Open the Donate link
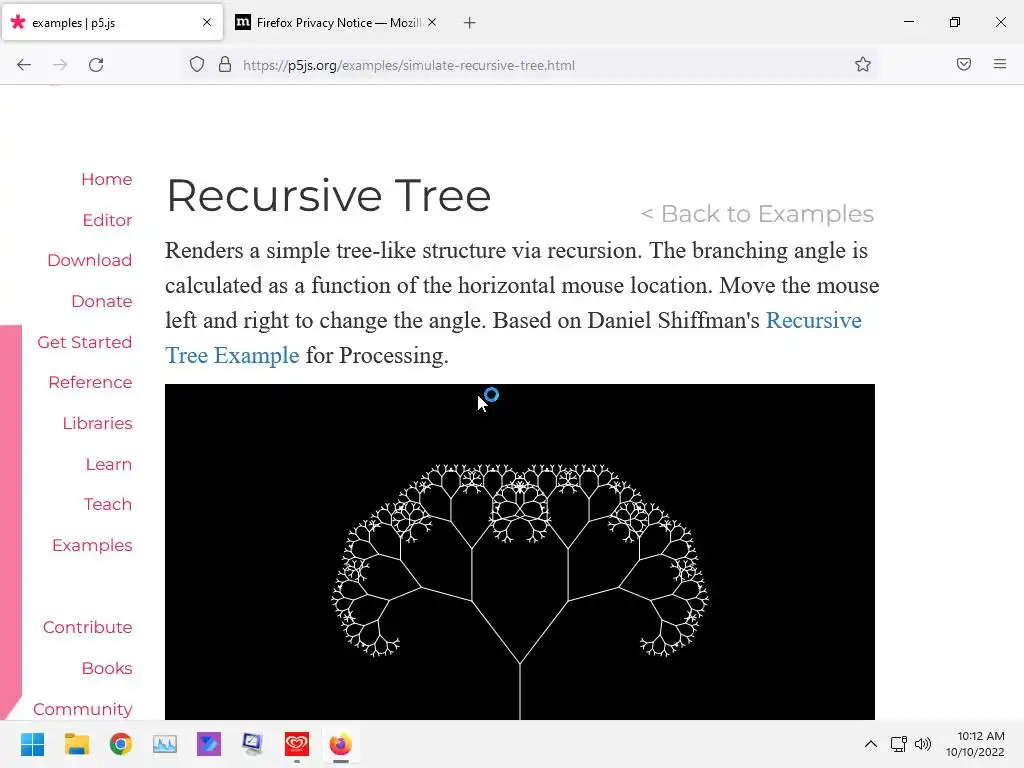The image size is (1024, 768). [102, 301]
